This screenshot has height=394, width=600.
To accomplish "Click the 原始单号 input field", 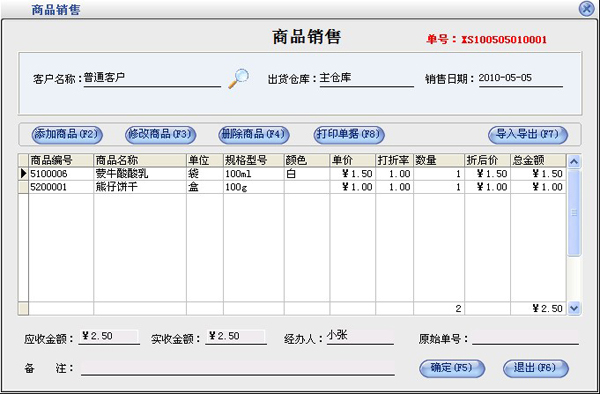I will 525,337.
